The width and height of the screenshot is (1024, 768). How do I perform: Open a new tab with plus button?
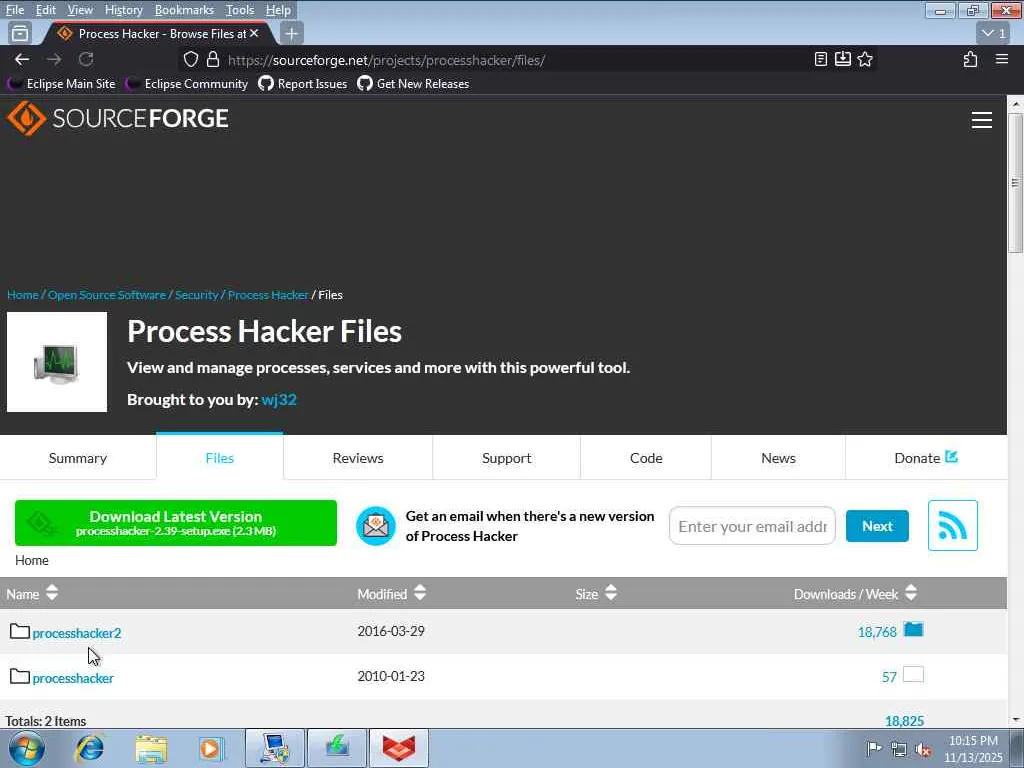click(291, 33)
